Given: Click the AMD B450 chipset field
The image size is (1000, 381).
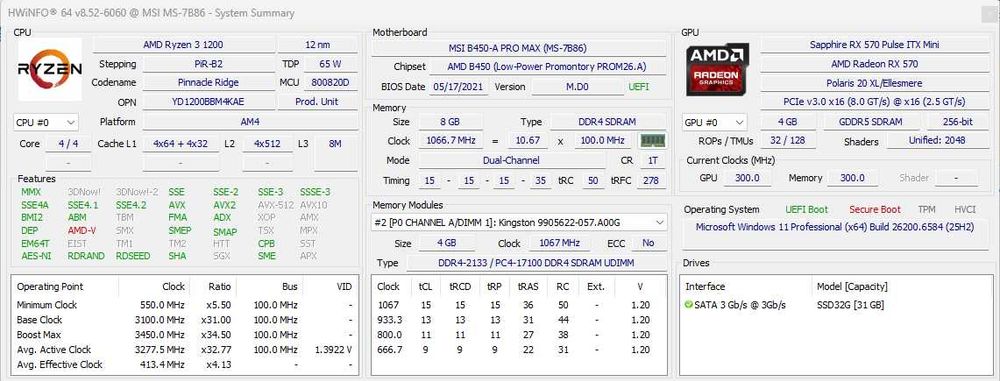Looking at the screenshot, I should (x=547, y=66).
